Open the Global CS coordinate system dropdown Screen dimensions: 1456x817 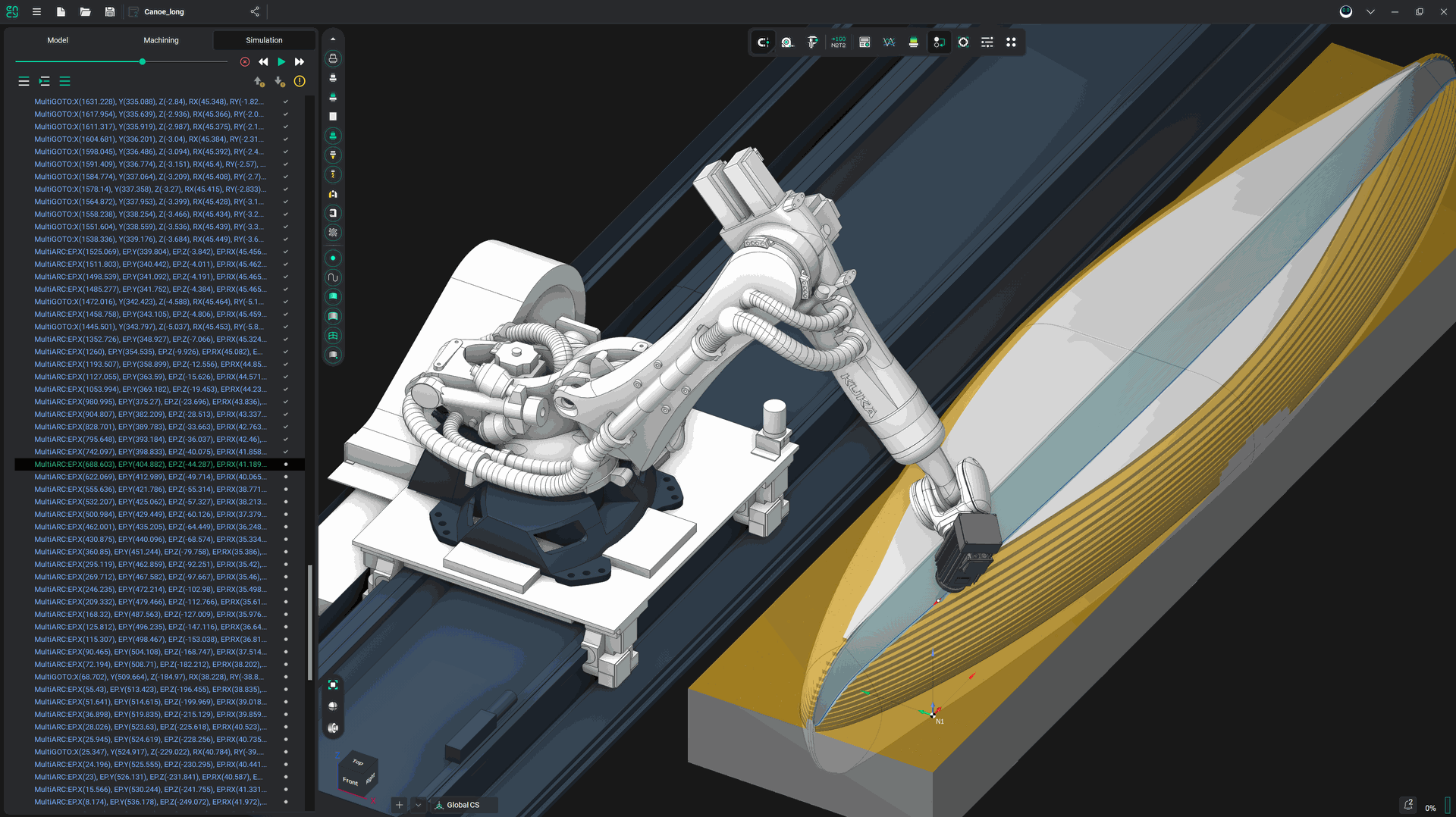pyautogui.click(x=463, y=805)
